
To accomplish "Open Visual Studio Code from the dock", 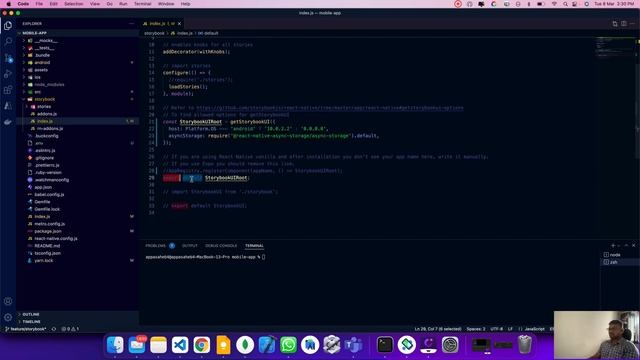I will coord(180,345).
